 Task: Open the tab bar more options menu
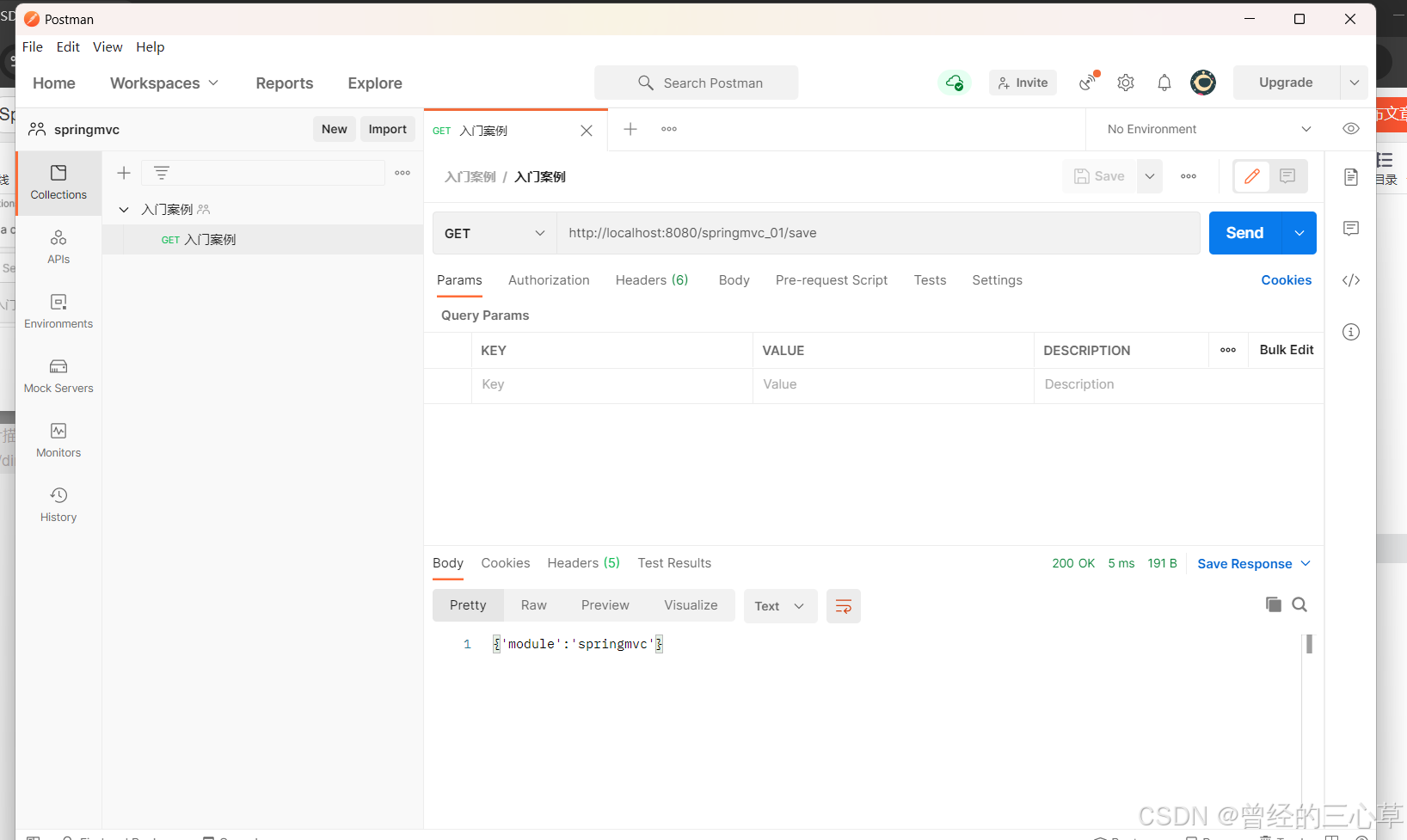click(669, 129)
